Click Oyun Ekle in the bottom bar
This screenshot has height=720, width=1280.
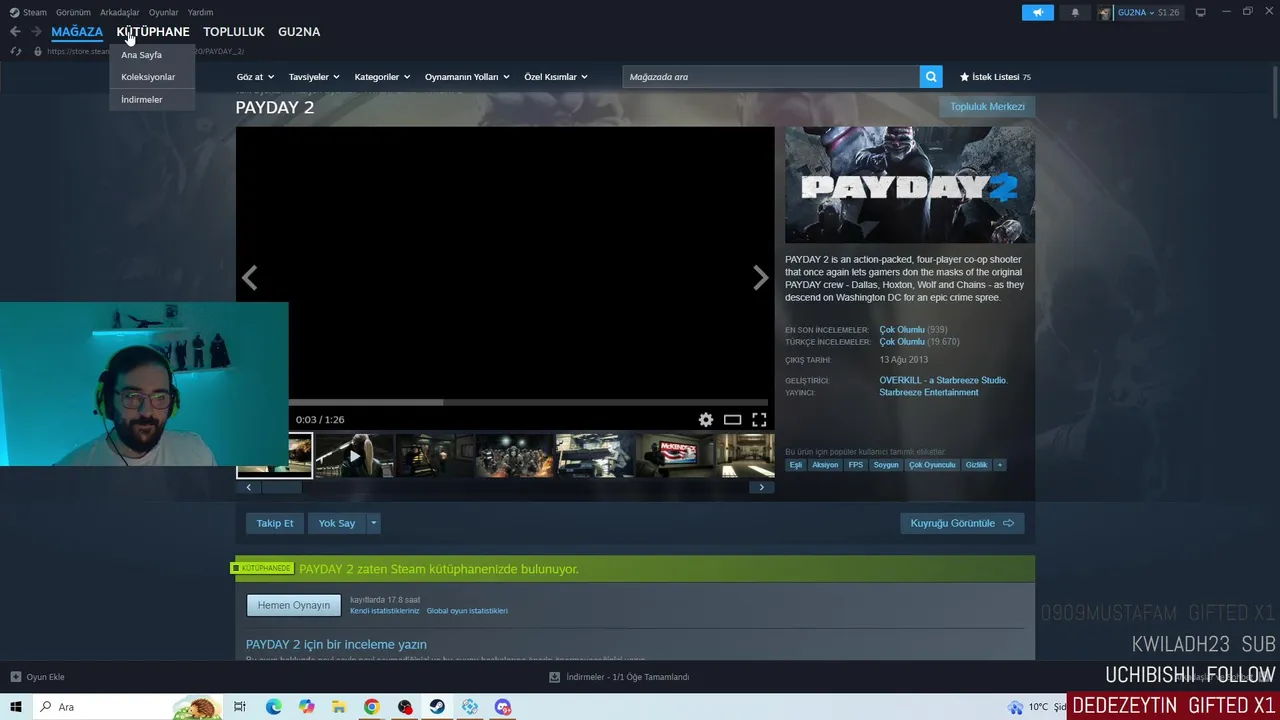[x=37, y=677]
